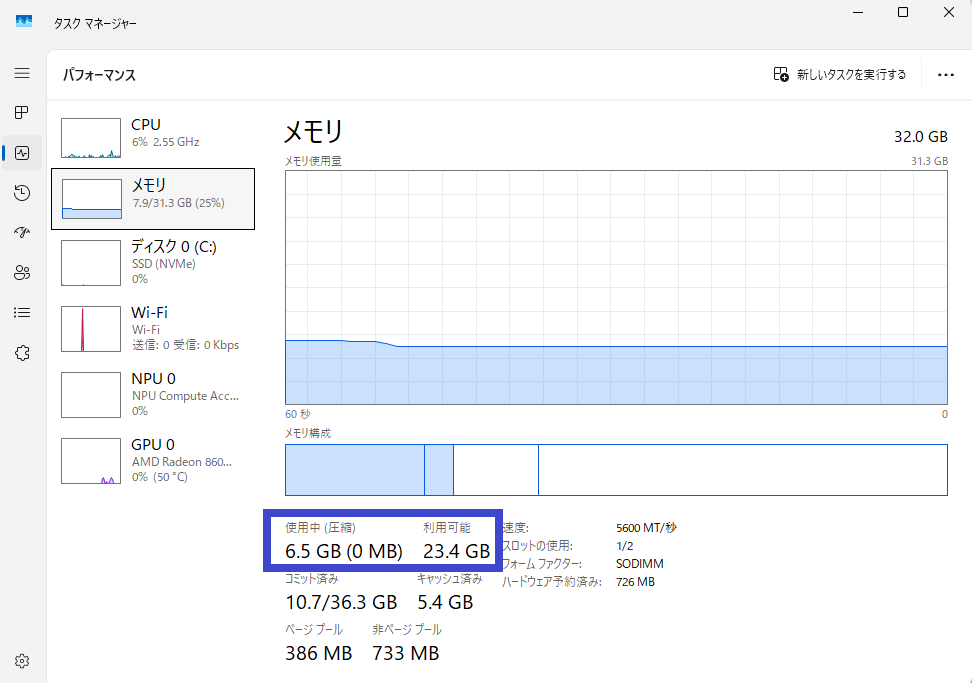Click the 733 MB non-paged pool value
Viewport: 972px width, 683px height.
pyautogui.click(x=405, y=653)
